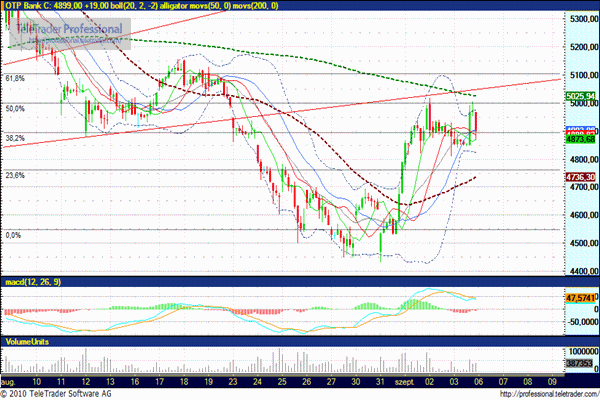The width and height of the screenshot is (600, 400).
Task: Select the 61,8% Fibonacci level label
Action: click(x=14, y=77)
